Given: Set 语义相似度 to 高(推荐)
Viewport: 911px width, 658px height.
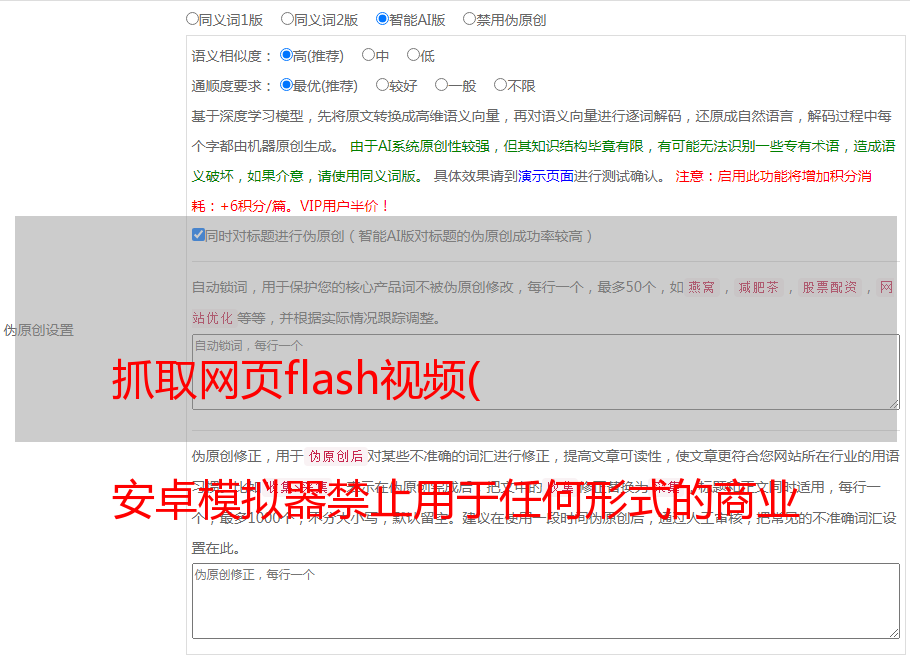Looking at the screenshot, I should pyautogui.click(x=286, y=55).
